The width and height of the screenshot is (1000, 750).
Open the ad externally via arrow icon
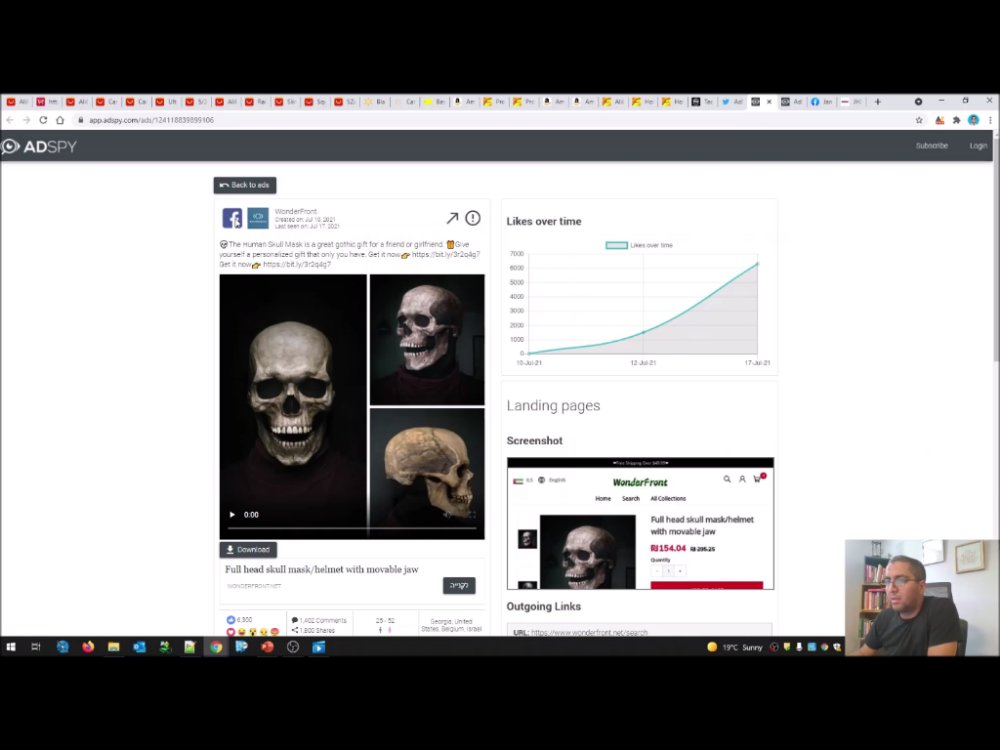(452, 218)
